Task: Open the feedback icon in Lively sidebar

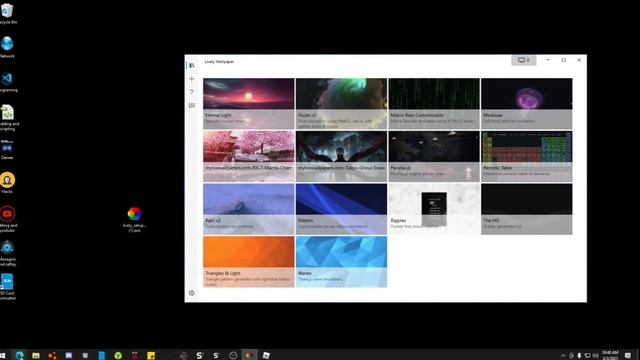Action: (x=192, y=106)
